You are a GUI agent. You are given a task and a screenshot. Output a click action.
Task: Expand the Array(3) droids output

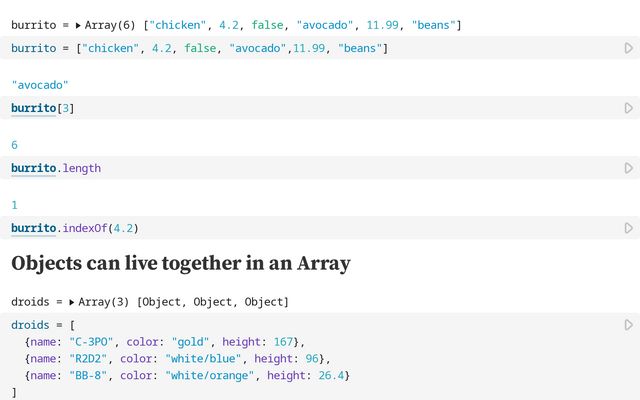tap(72, 302)
